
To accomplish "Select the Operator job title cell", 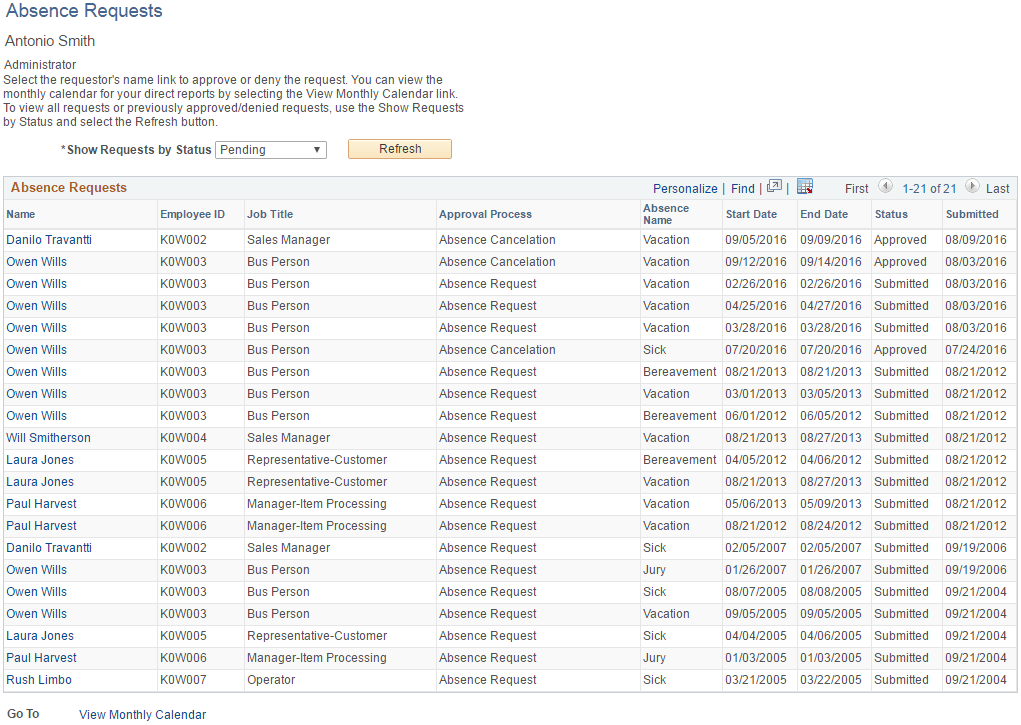I will 271,680.
